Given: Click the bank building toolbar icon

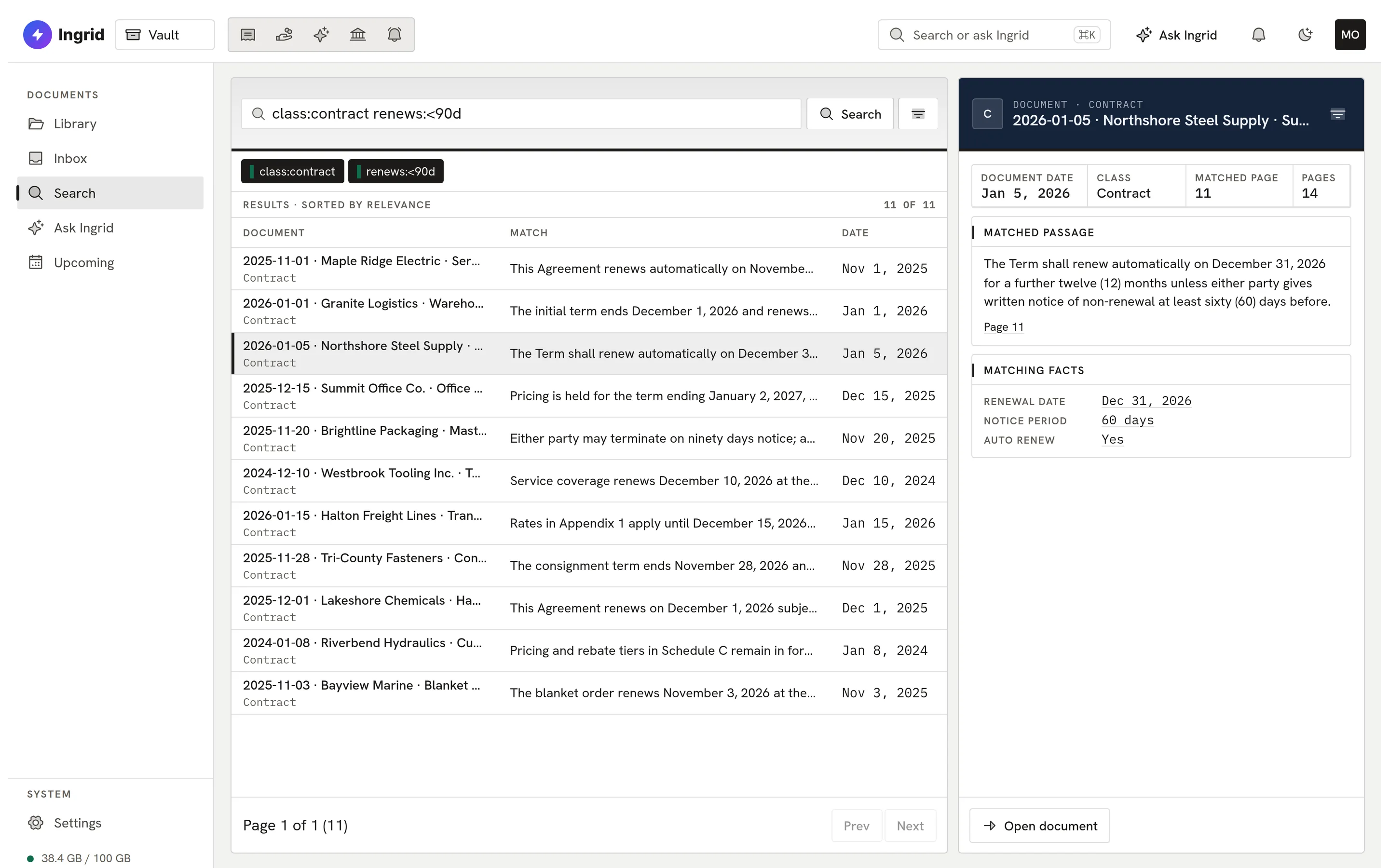Looking at the screenshot, I should coord(357,35).
